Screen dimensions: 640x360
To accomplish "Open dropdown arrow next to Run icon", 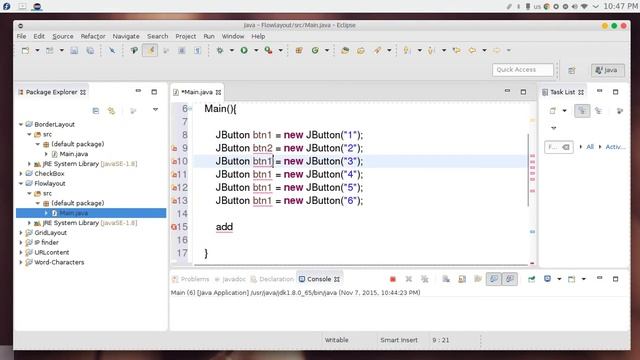I will 256,51.
